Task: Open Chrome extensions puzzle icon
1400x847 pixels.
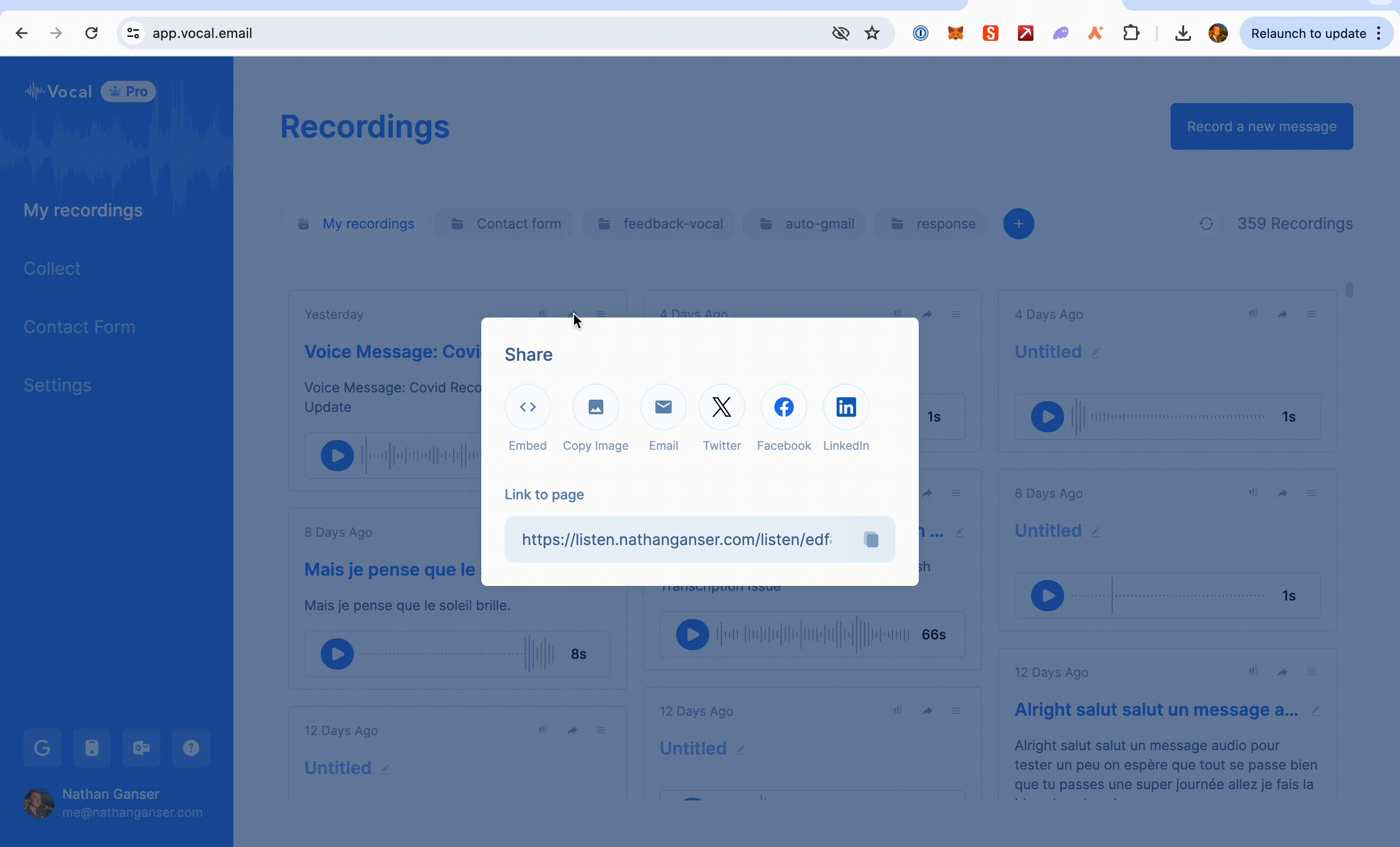Action: [1131, 33]
